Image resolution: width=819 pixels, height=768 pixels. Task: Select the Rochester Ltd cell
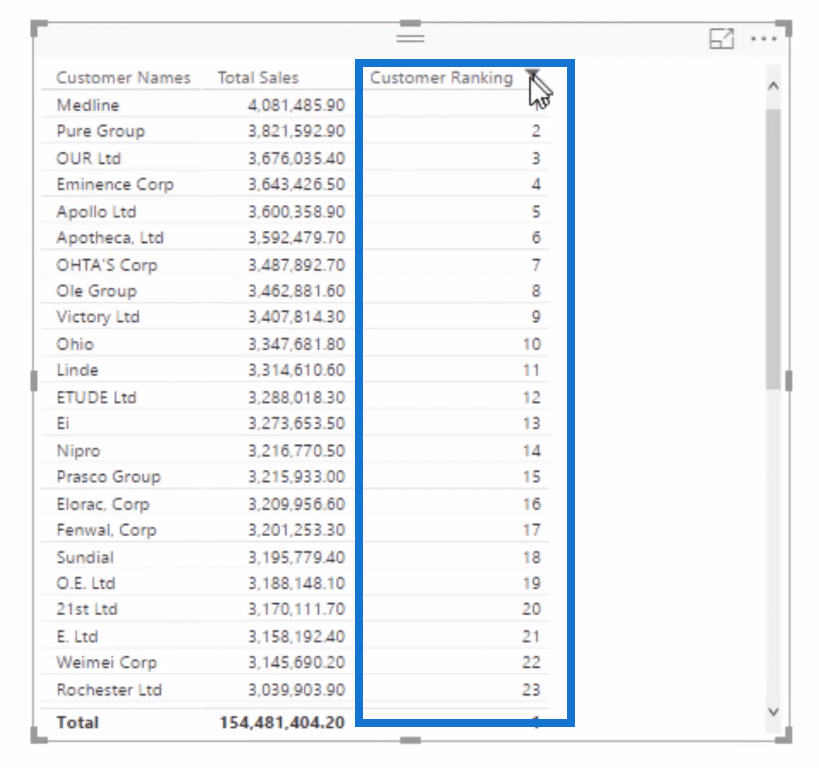click(109, 690)
